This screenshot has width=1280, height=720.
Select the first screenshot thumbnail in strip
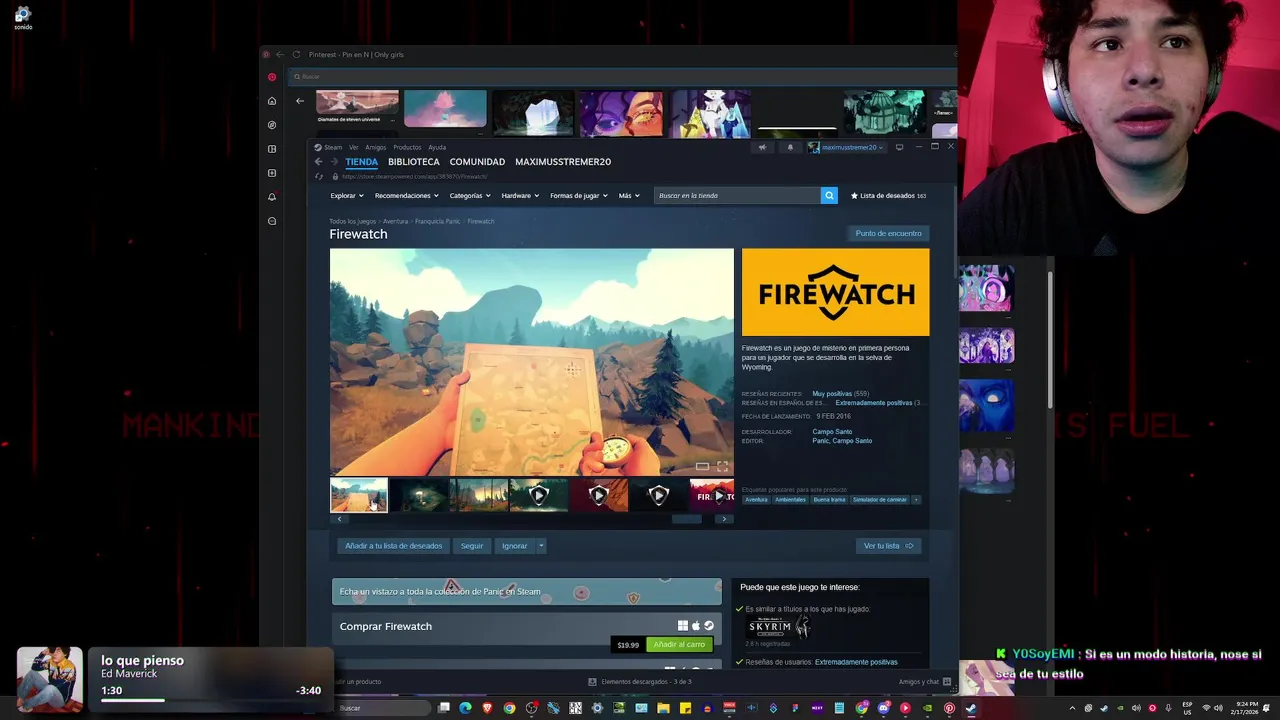click(x=359, y=495)
